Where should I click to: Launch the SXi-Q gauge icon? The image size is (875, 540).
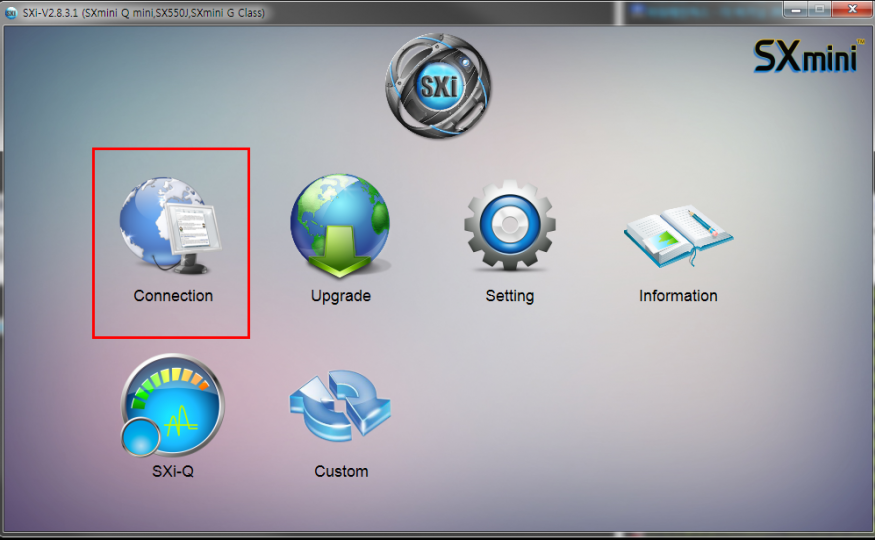172,405
